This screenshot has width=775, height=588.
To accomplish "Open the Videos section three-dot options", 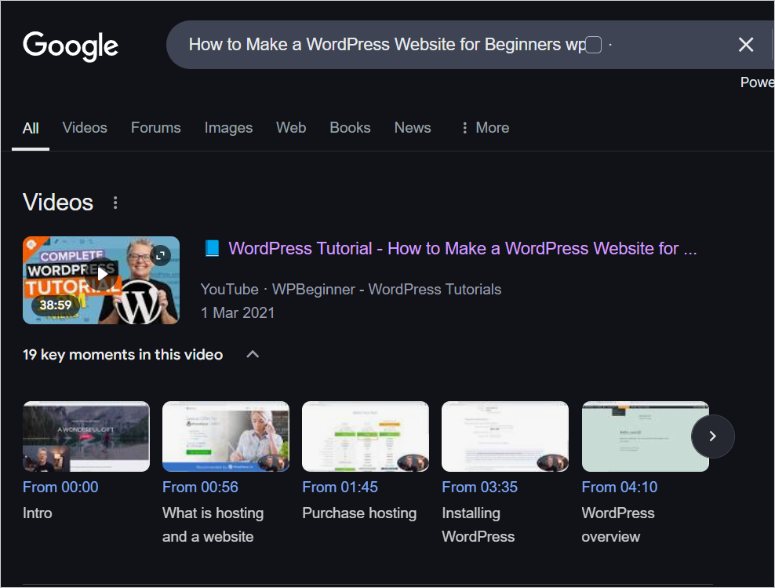I will click(x=115, y=203).
